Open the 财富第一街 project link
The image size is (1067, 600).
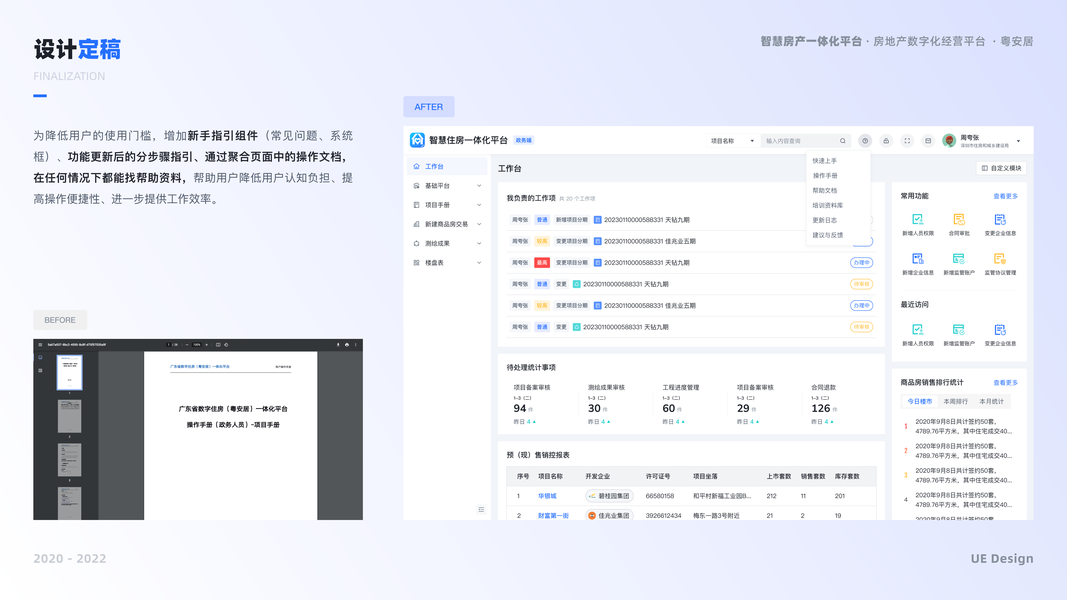point(553,516)
